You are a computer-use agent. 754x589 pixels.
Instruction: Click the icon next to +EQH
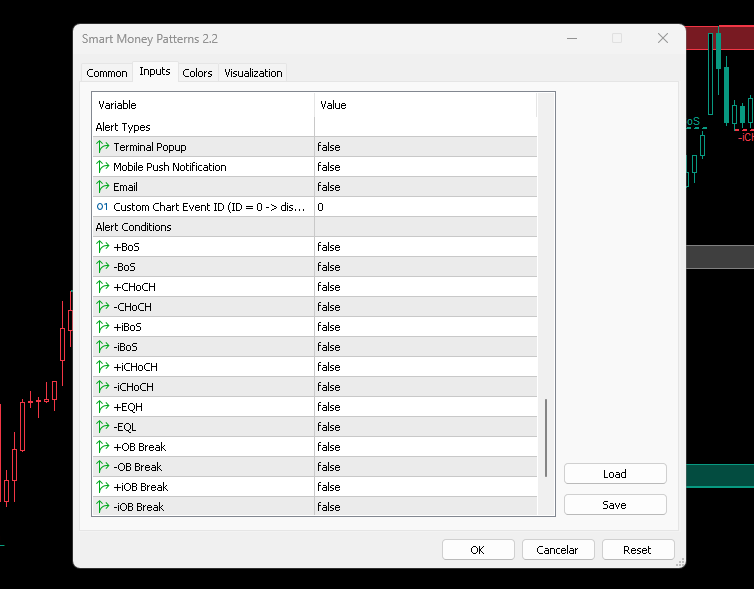(102, 407)
